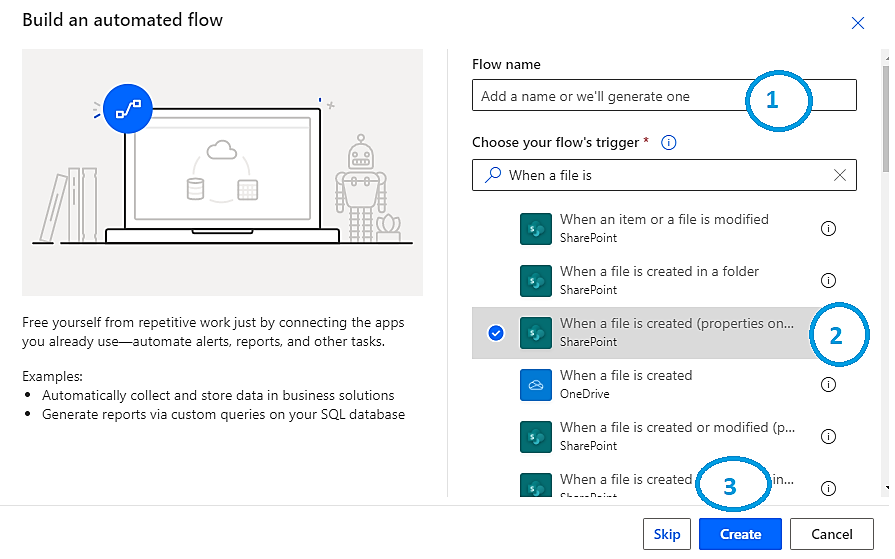Show info for 'When a file is created or modified'
The width and height of the screenshot is (895, 559).
tap(828, 437)
